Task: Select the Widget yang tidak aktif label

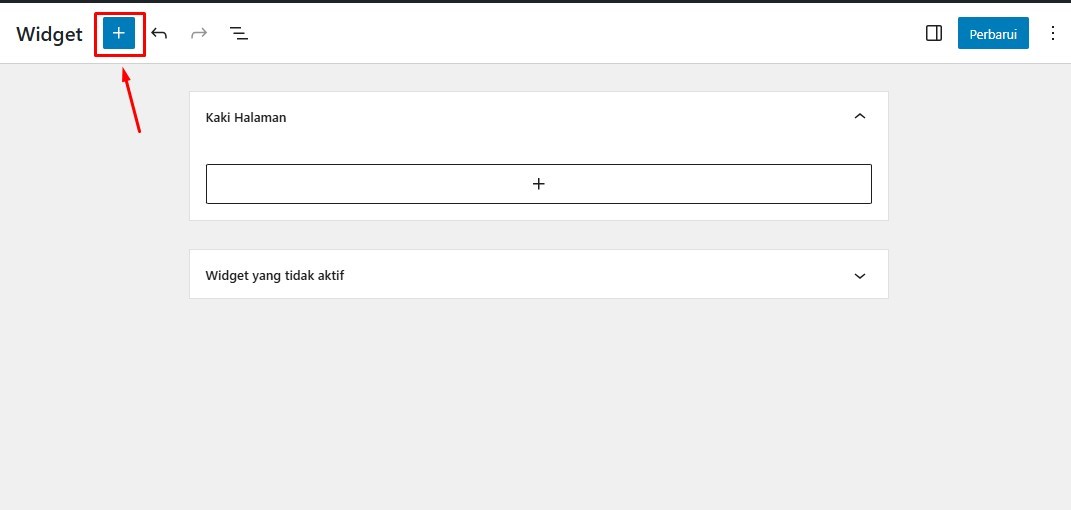Action: coord(275,276)
